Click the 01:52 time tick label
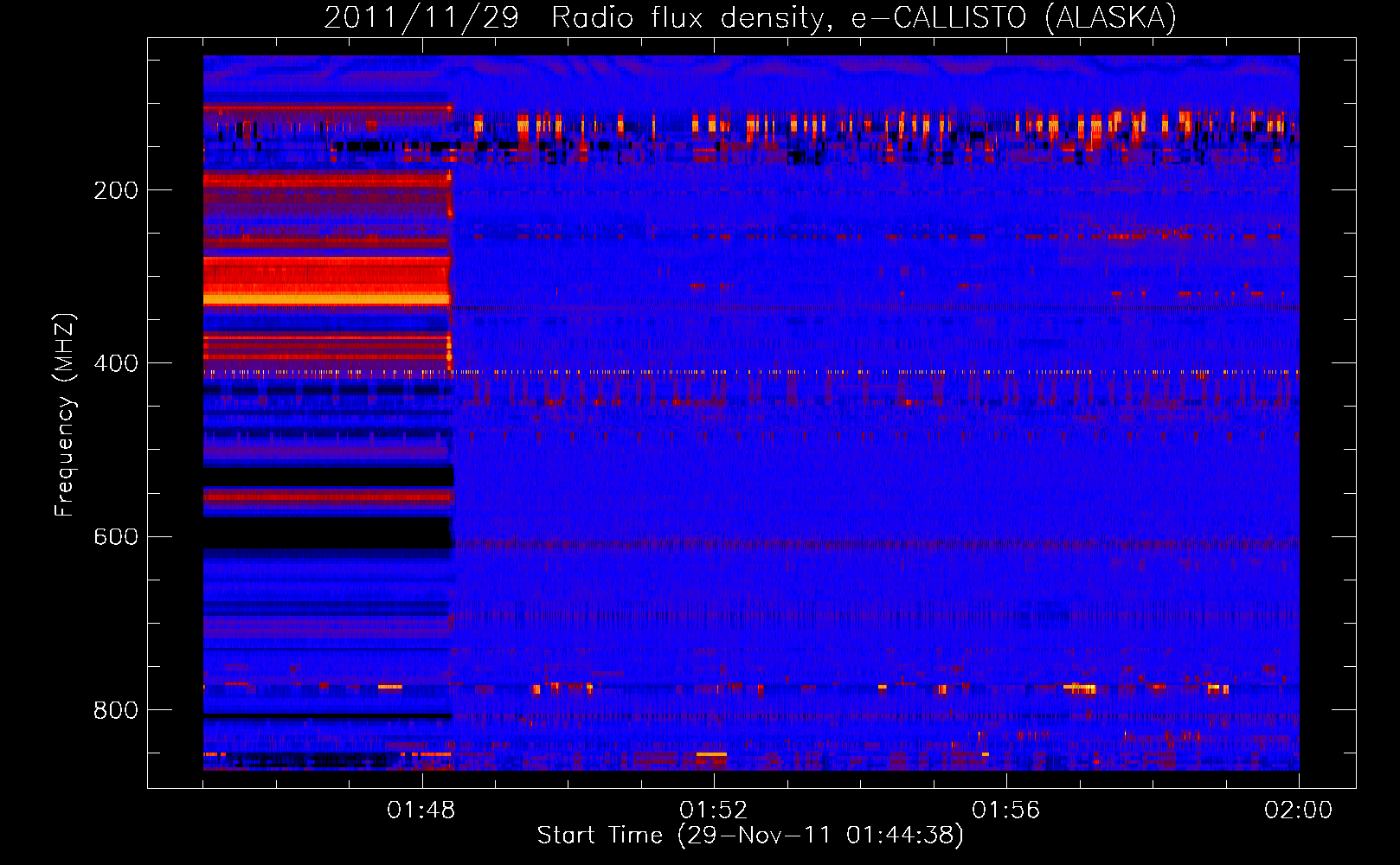 pos(714,811)
